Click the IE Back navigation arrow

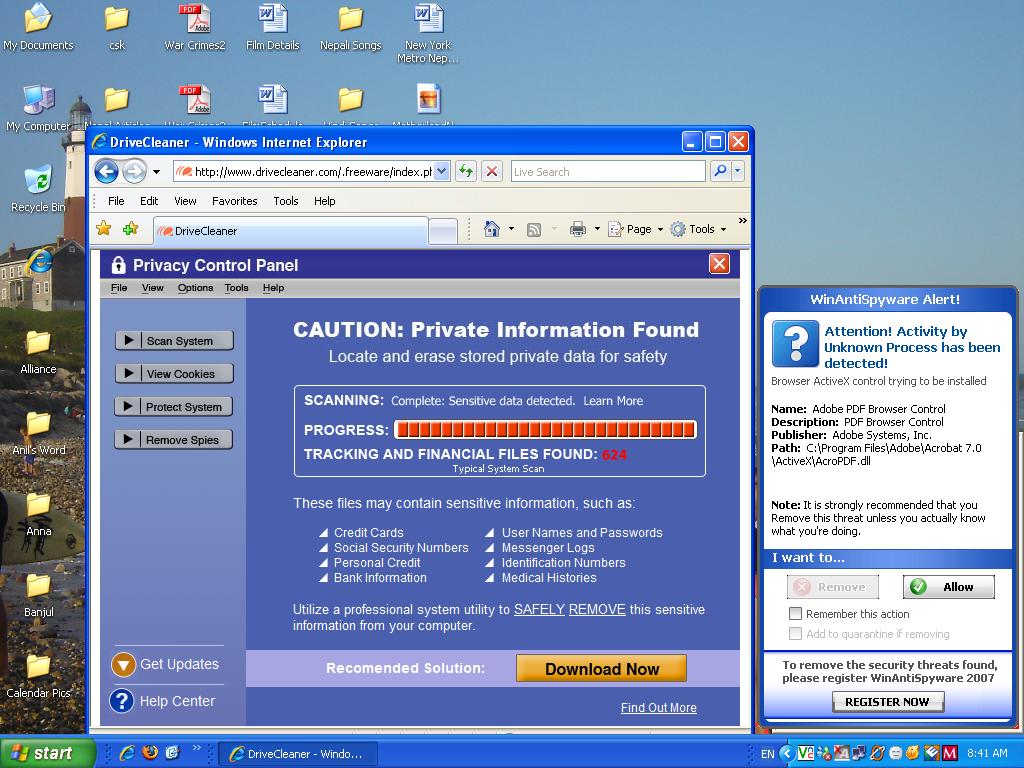click(x=107, y=171)
